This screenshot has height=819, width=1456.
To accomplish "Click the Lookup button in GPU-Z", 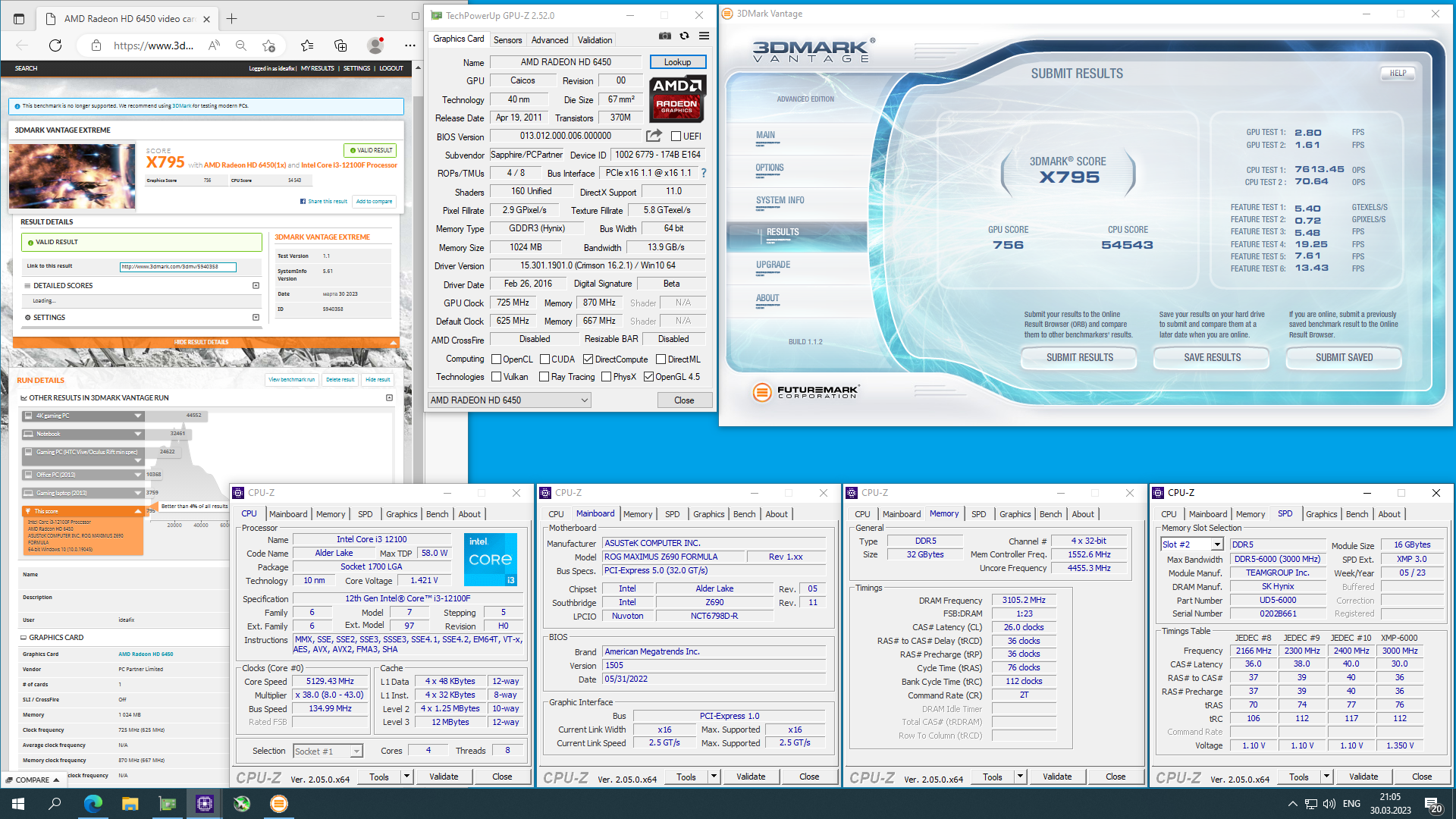I will tap(677, 62).
